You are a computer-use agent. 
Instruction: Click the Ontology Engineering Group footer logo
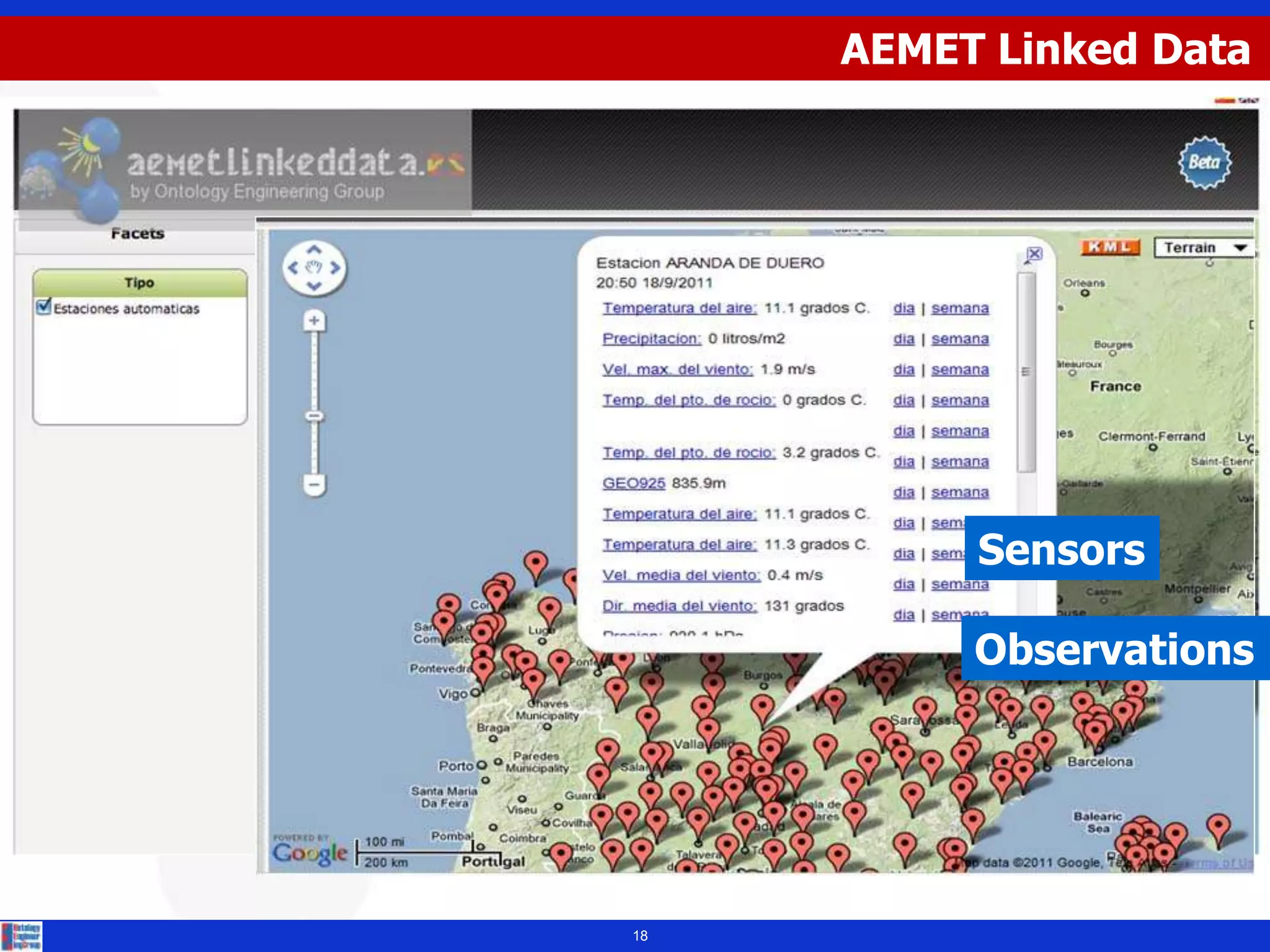[x=22, y=936]
